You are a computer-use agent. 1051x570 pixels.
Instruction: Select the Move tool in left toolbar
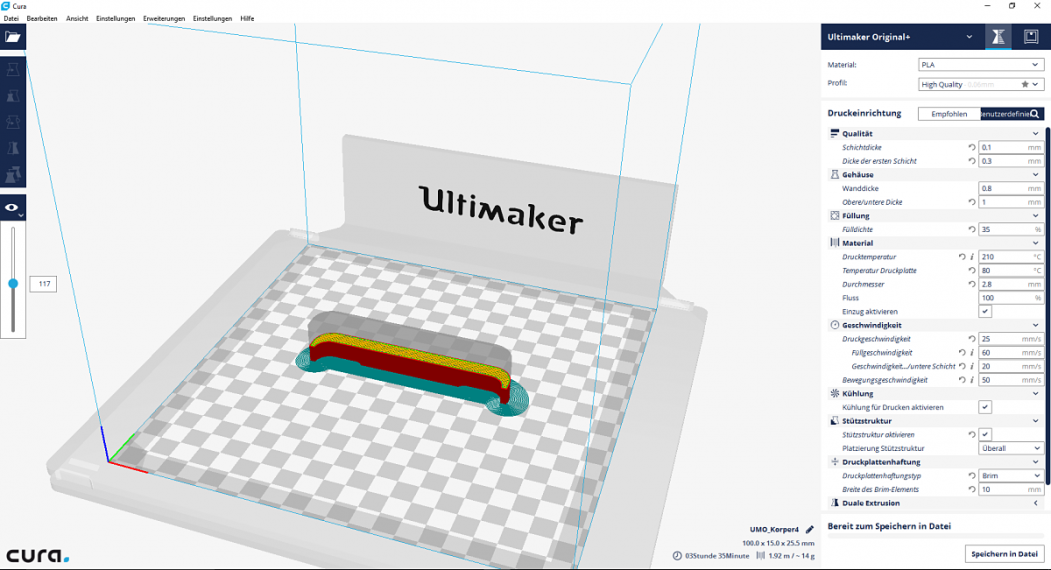click(13, 70)
